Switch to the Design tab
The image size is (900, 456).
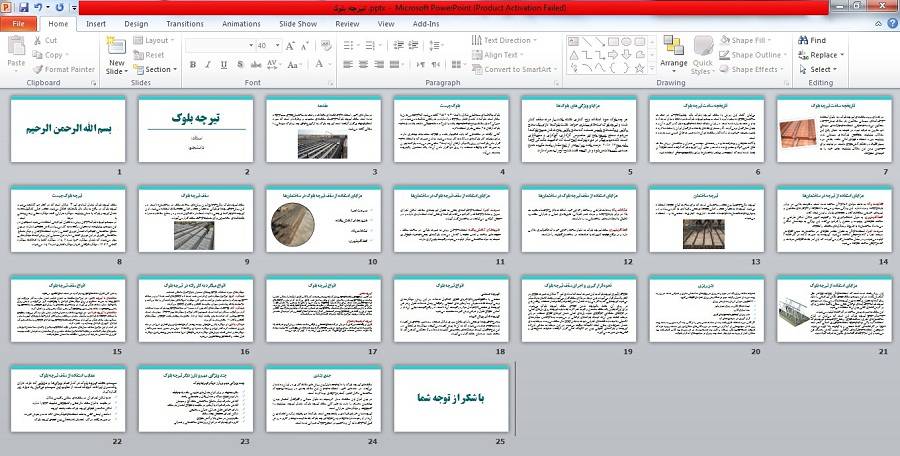(136, 24)
